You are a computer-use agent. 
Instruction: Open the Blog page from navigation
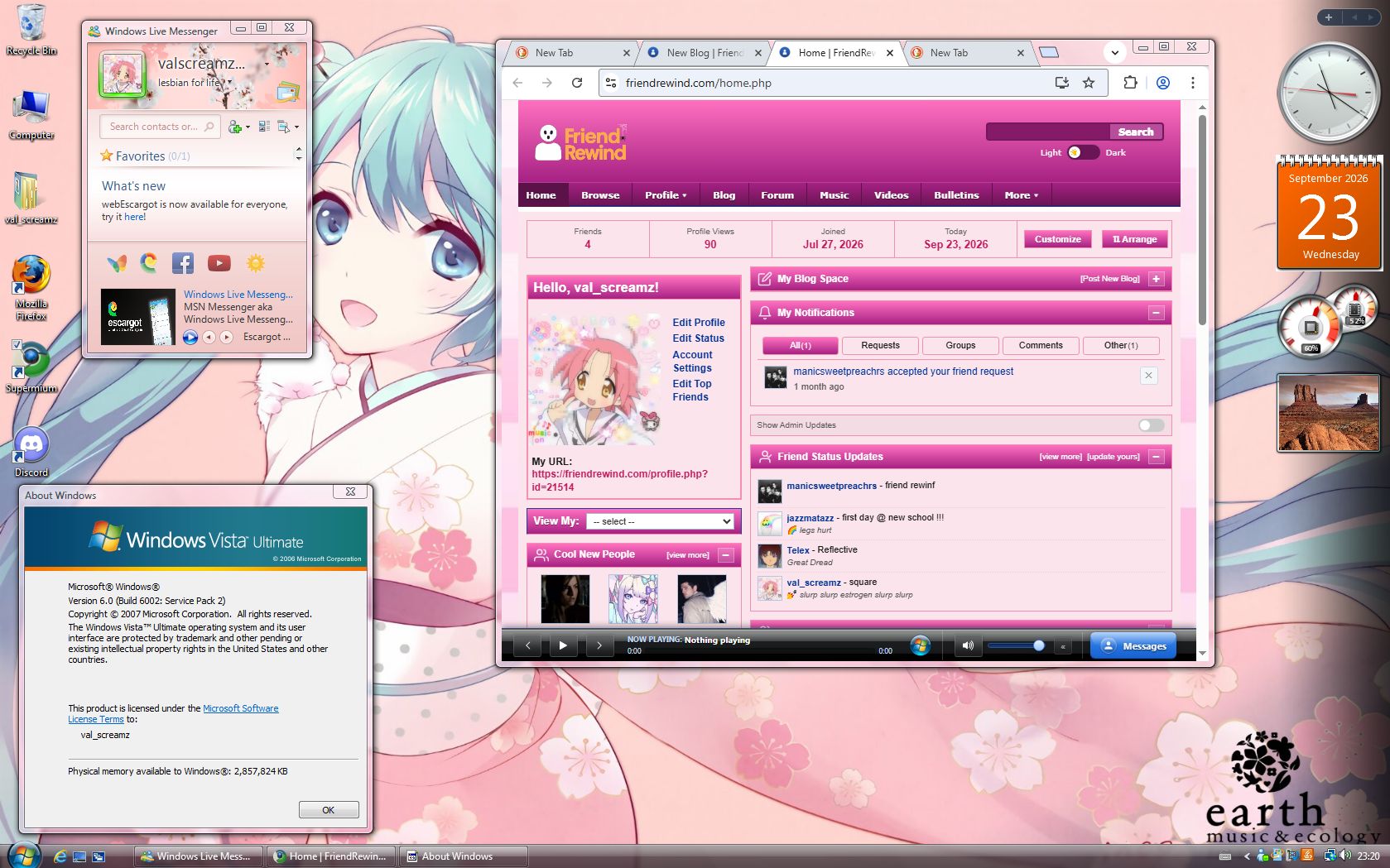click(x=724, y=195)
